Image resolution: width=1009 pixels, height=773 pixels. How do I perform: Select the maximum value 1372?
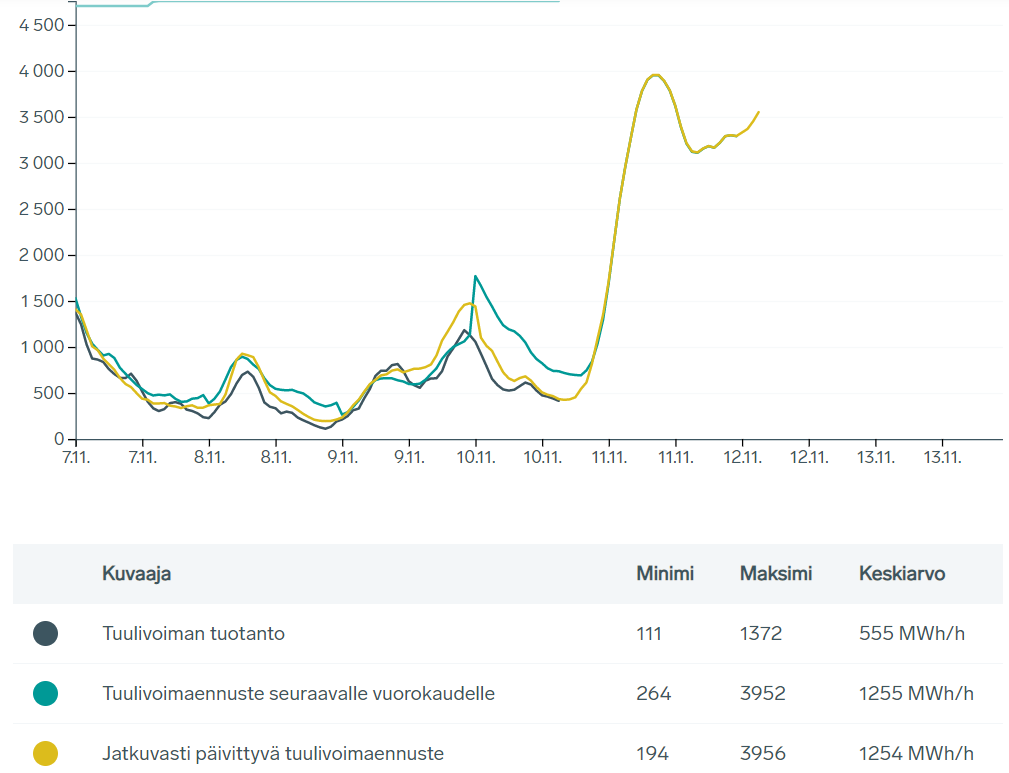pyautogui.click(x=761, y=633)
